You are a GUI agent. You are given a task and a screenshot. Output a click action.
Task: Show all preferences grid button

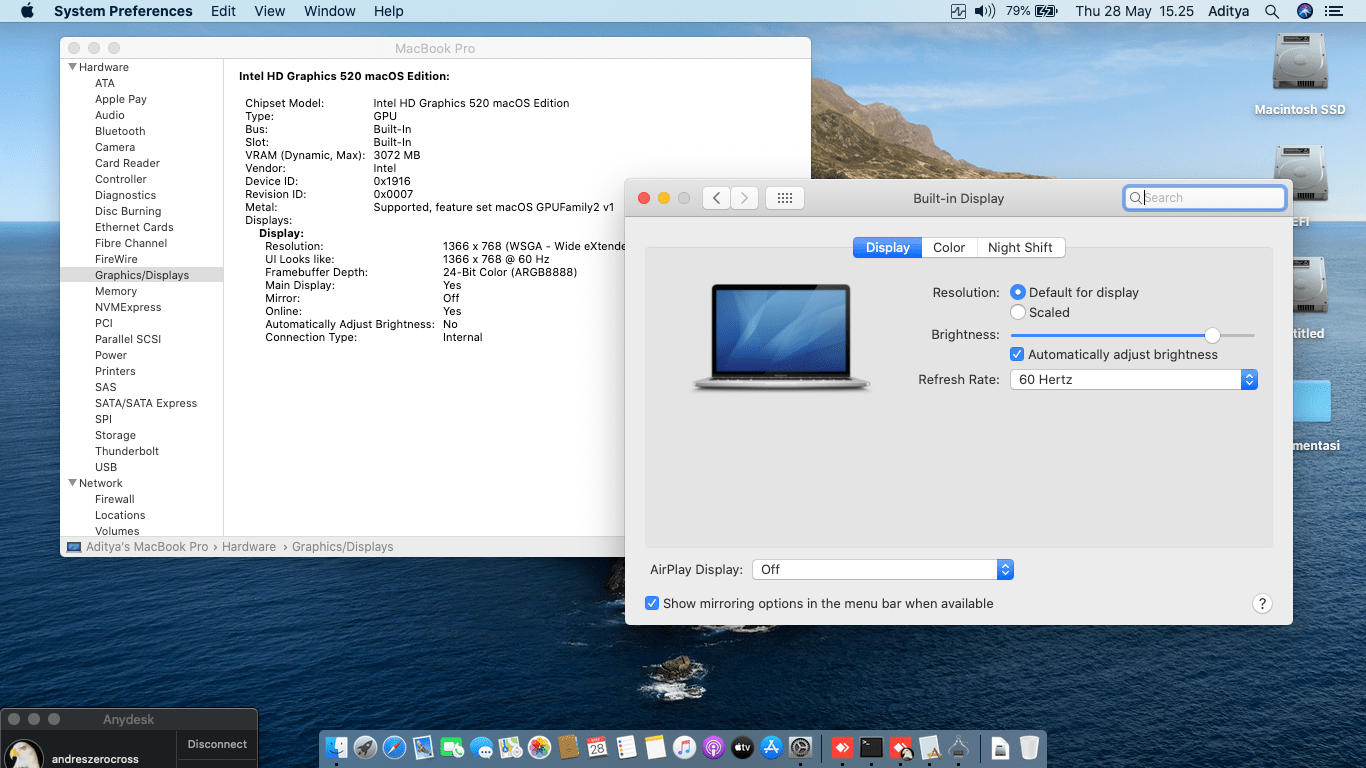click(785, 198)
